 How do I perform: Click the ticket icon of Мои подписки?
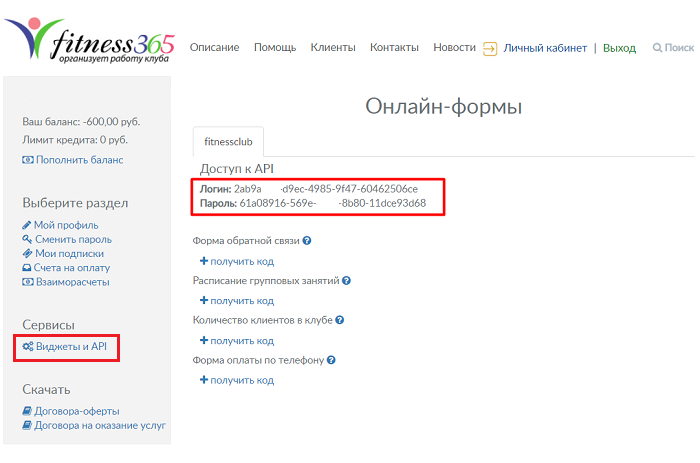point(27,254)
